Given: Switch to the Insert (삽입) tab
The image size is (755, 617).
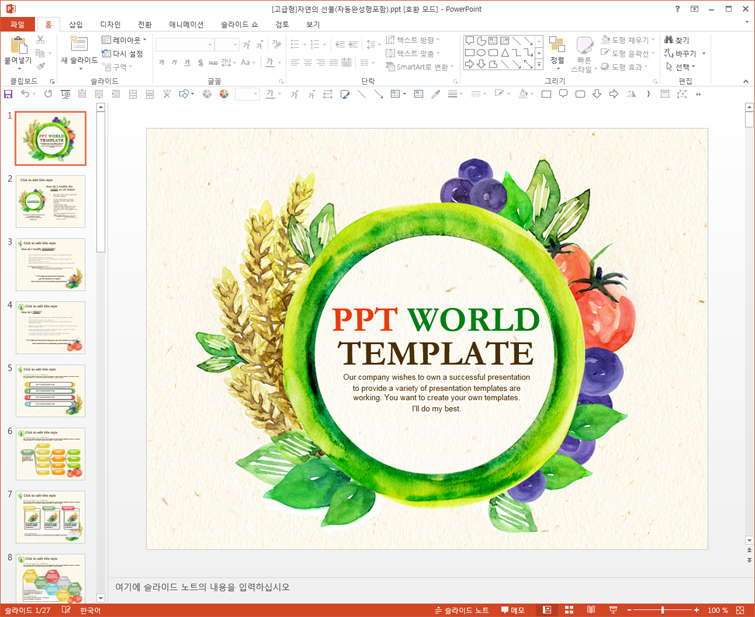Looking at the screenshot, I should pyautogui.click(x=76, y=24).
